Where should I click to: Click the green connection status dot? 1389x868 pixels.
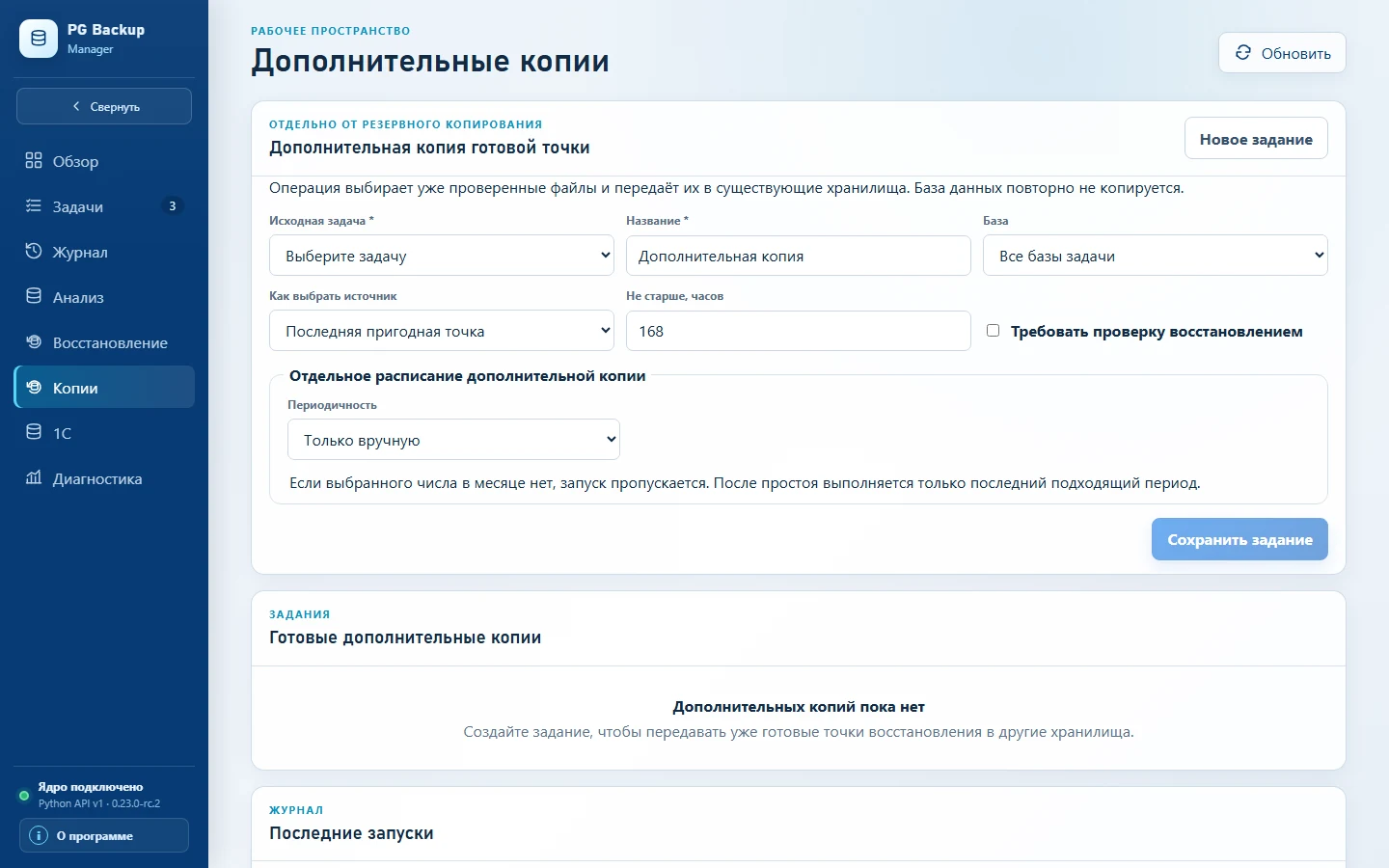[24, 796]
